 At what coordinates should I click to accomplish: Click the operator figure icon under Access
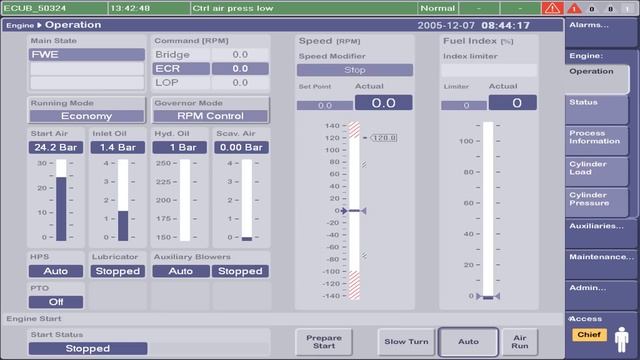[x=622, y=340]
